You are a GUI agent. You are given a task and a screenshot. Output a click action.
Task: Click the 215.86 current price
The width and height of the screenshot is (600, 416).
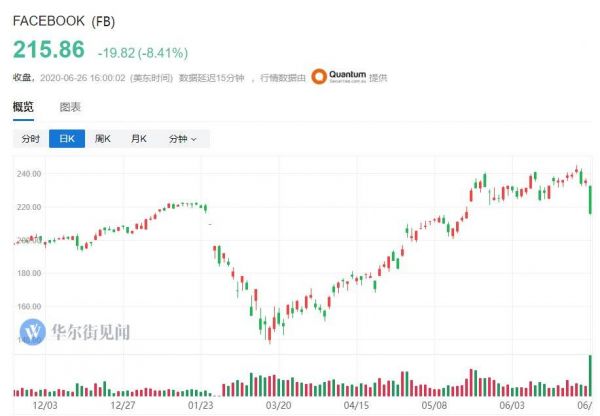point(48,48)
